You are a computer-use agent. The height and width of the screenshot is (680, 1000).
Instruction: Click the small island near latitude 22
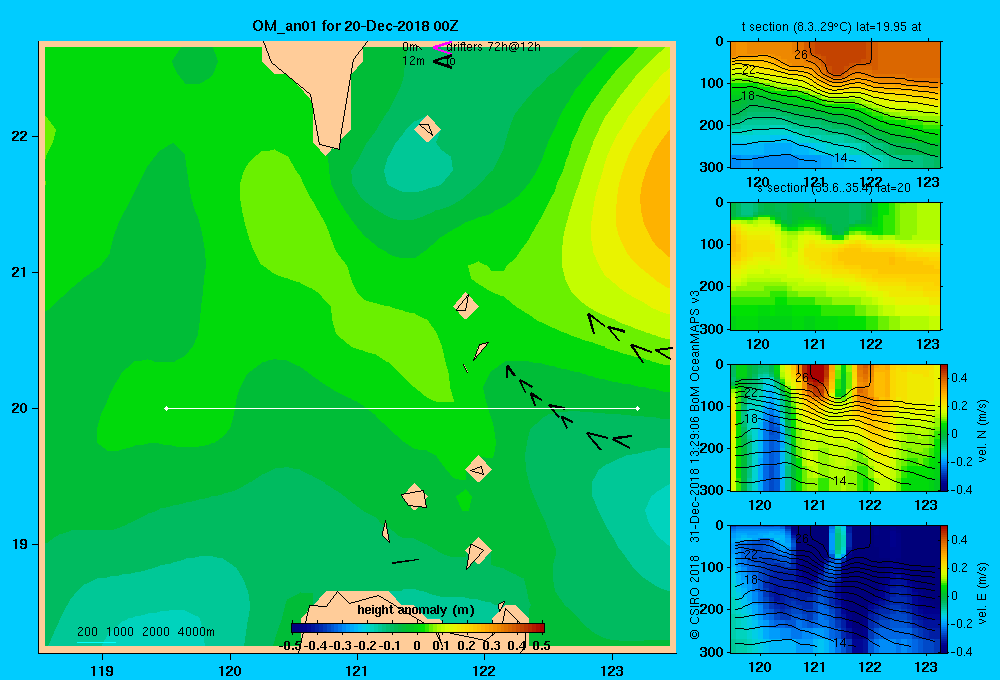click(x=427, y=129)
